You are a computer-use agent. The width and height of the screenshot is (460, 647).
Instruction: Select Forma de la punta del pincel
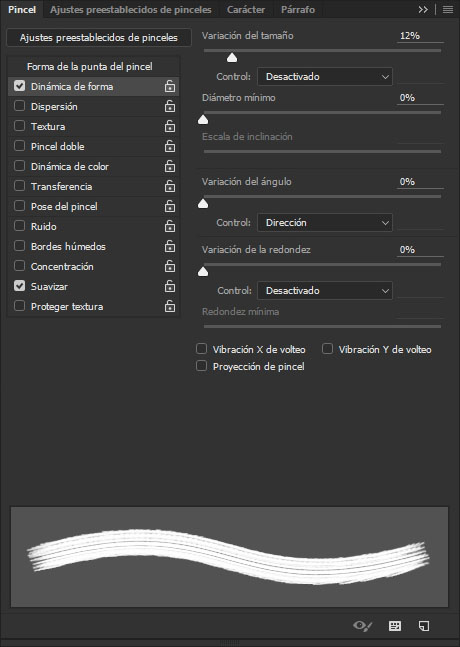tap(90, 66)
